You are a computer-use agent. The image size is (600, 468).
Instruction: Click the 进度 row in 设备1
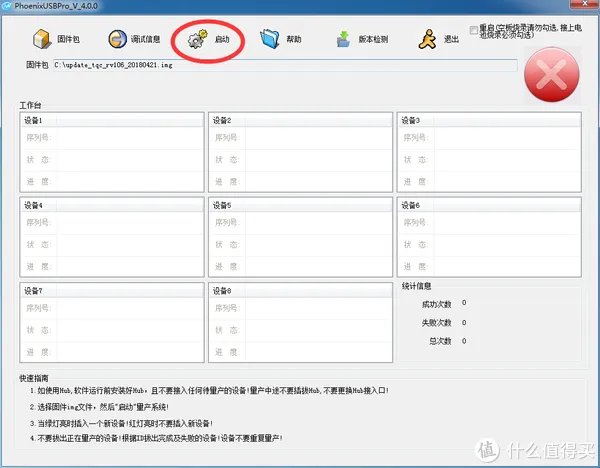[x=112, y=181]
